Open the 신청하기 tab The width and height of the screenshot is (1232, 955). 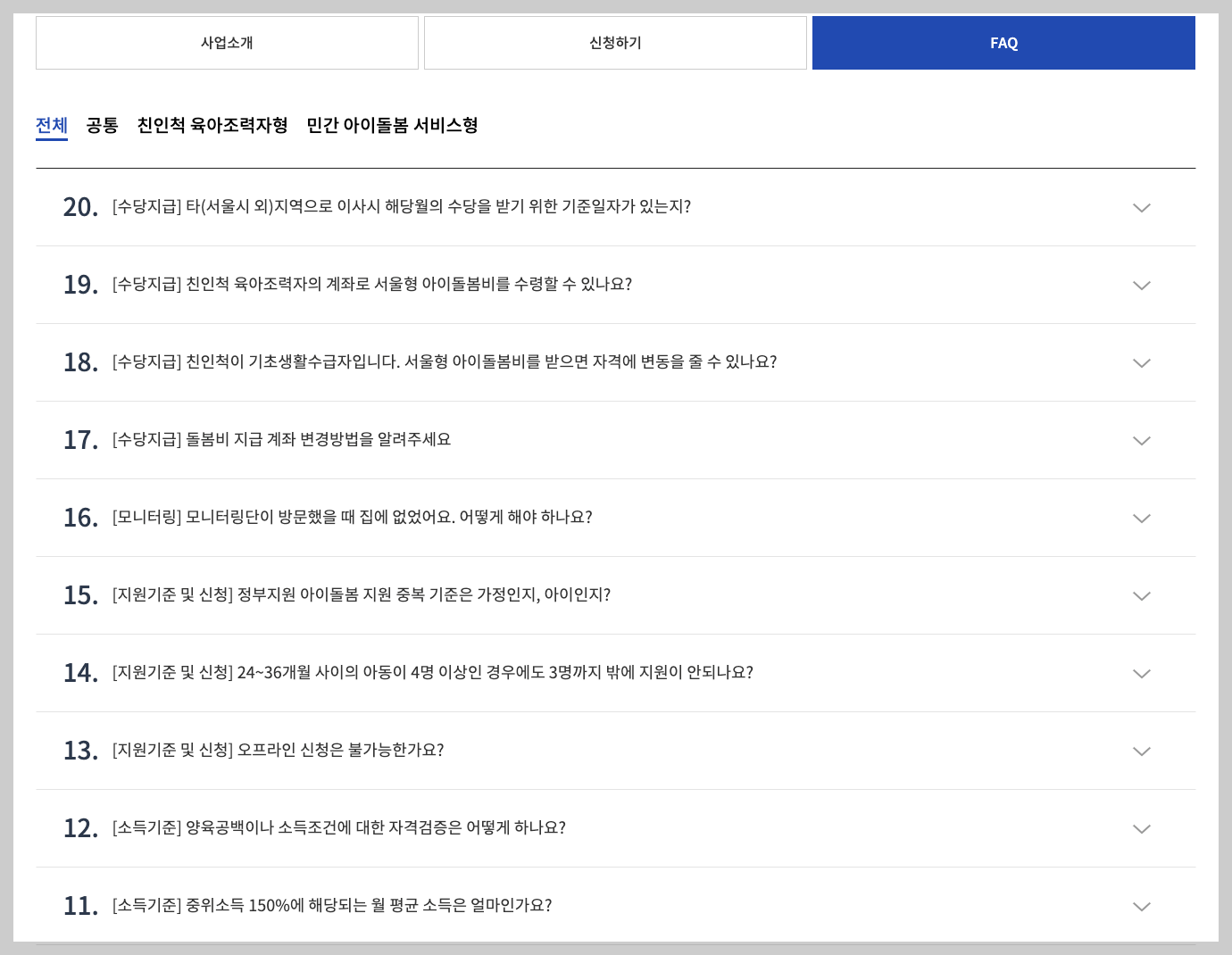click(615, 42)
